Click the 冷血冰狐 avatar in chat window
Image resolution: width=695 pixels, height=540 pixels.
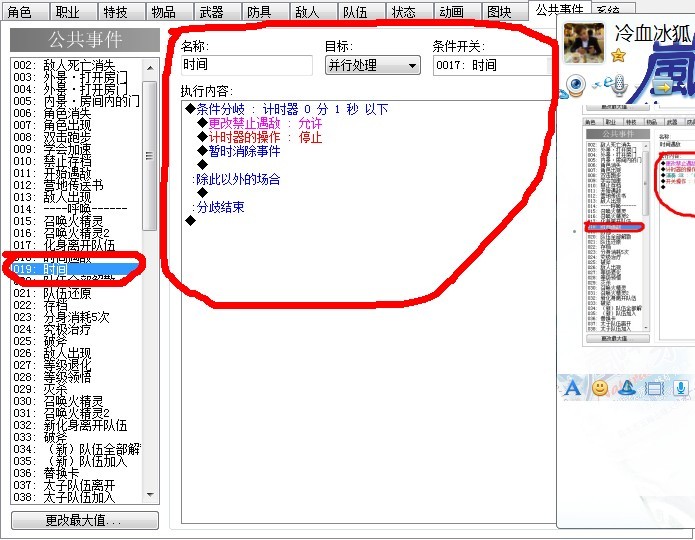click(584, 43)
